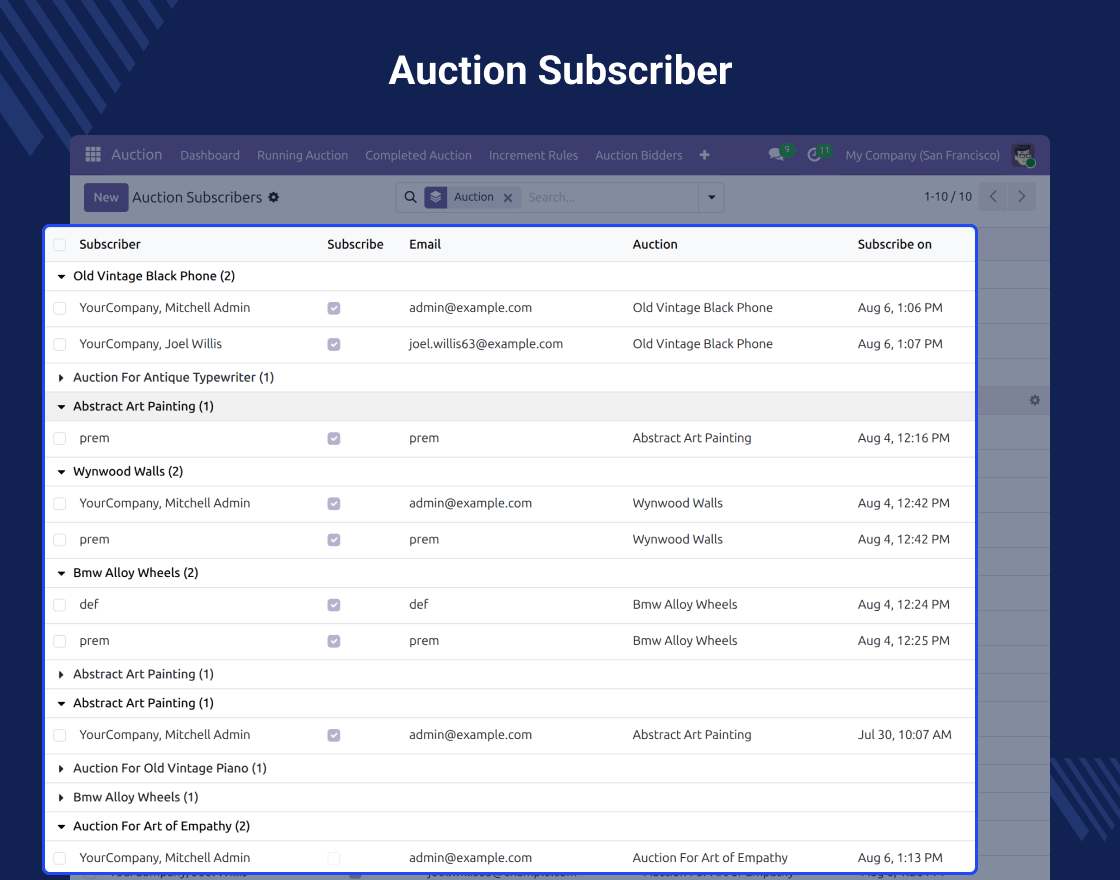Open the gear icon beside Auction Subscribers
This screenshot has height=880, width=1120.
pyautogui.click(x=274, y=197)
